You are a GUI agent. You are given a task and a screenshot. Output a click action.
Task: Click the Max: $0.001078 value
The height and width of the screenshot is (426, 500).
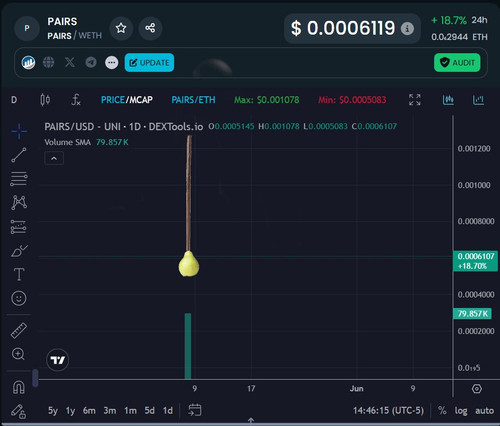267,100
